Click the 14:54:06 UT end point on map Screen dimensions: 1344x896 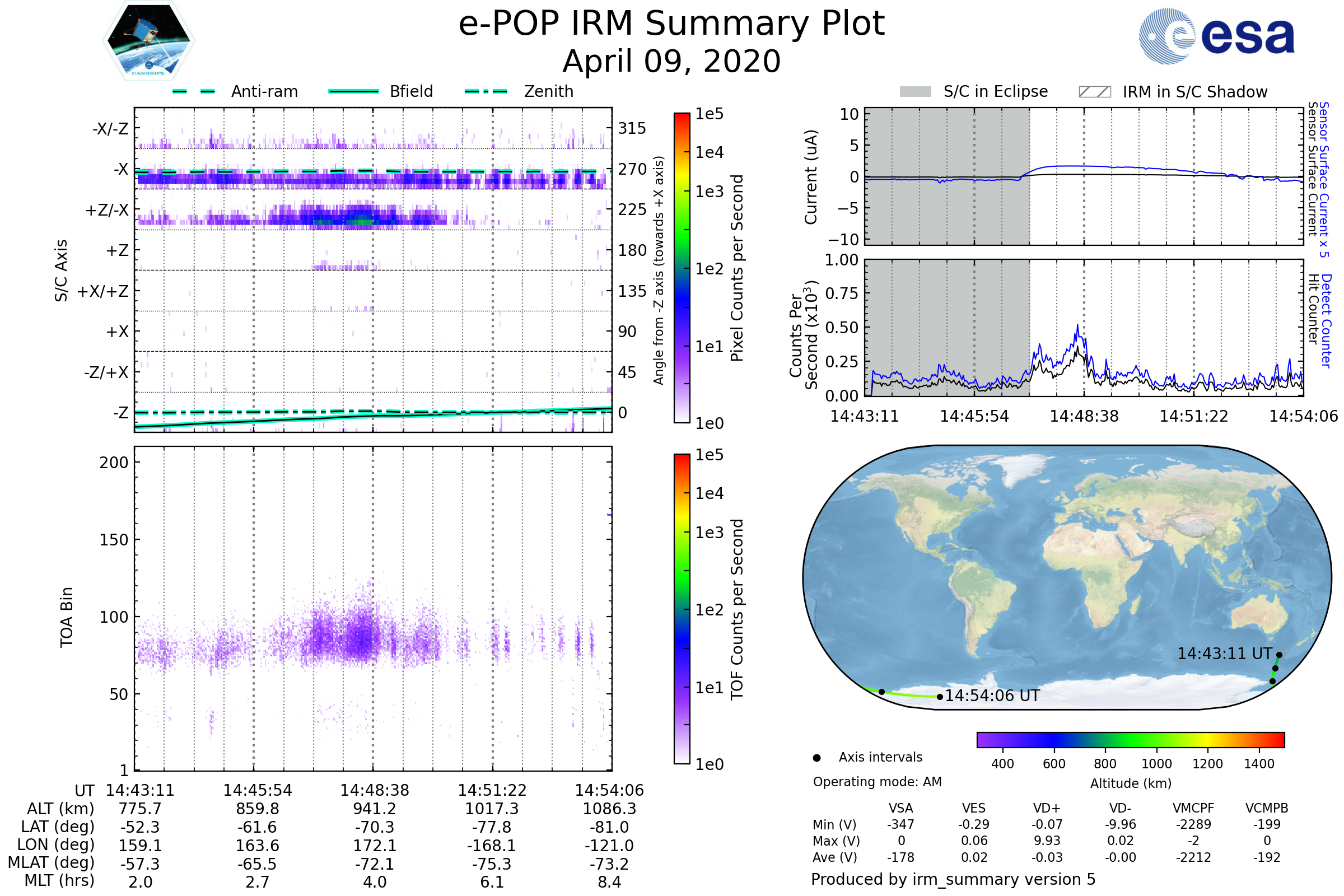[940, 697]
